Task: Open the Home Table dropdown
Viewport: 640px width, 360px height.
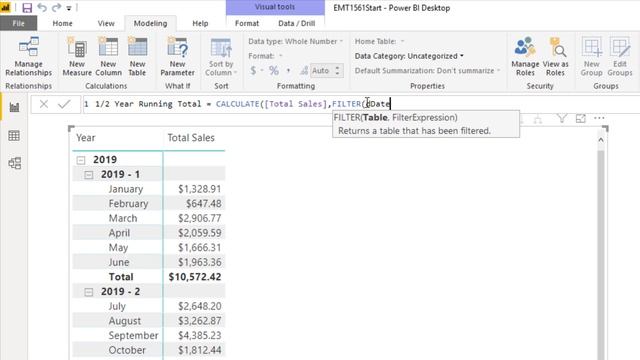Action: click(379, 41)
